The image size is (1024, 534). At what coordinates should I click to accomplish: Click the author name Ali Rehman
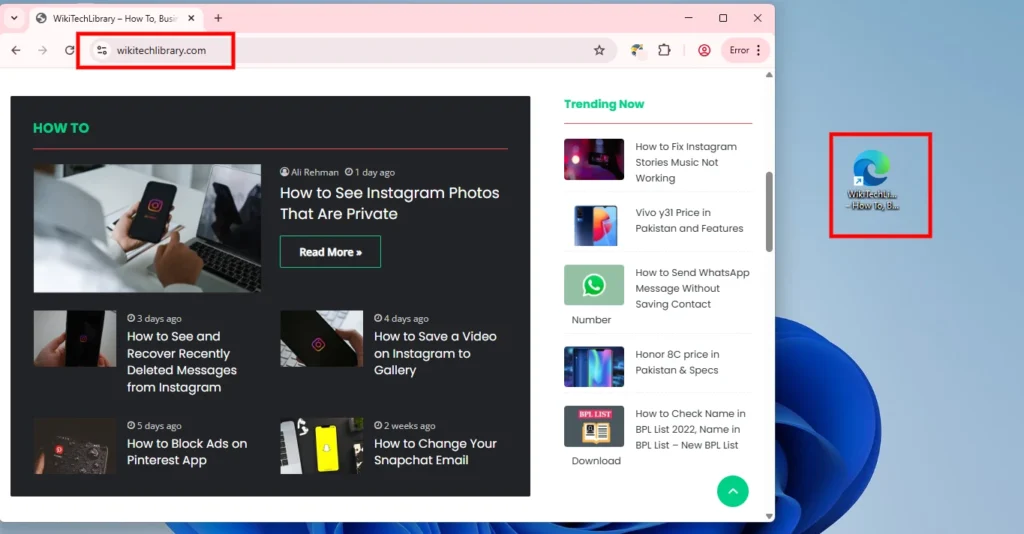pyautogui.click(x=315, y=172)
